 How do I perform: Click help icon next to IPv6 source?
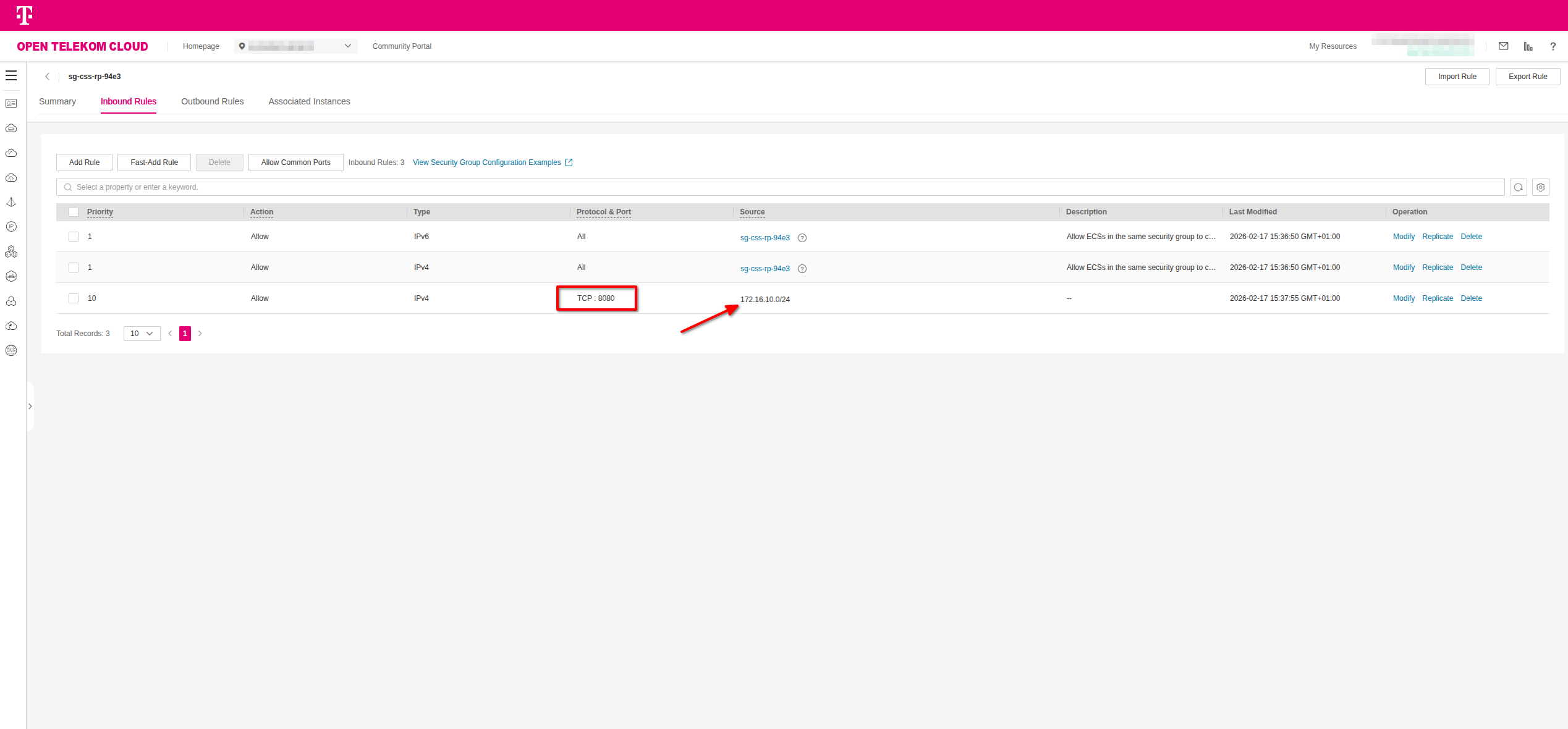point(802,238)
